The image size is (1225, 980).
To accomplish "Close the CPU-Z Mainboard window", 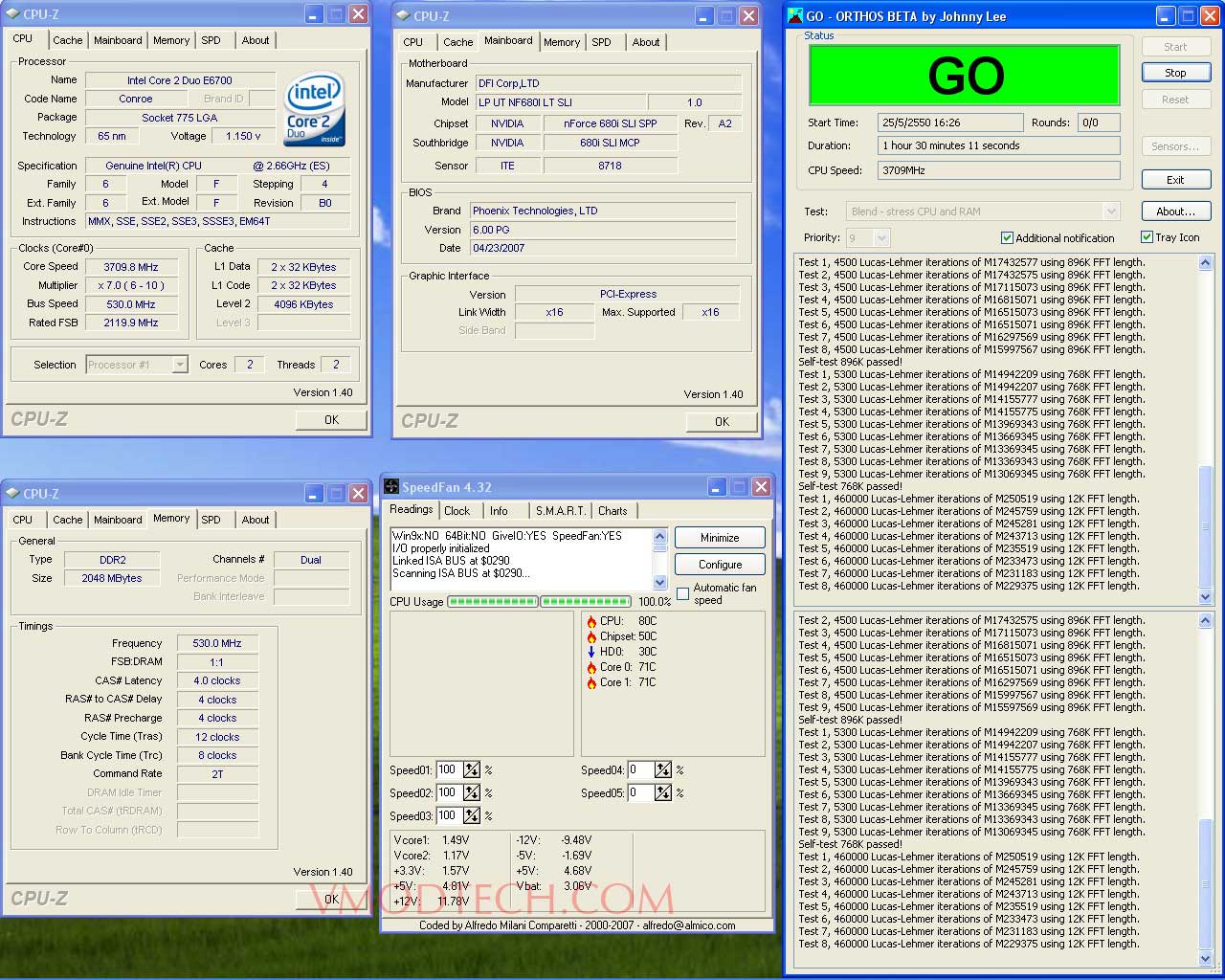I will (748, 16).
